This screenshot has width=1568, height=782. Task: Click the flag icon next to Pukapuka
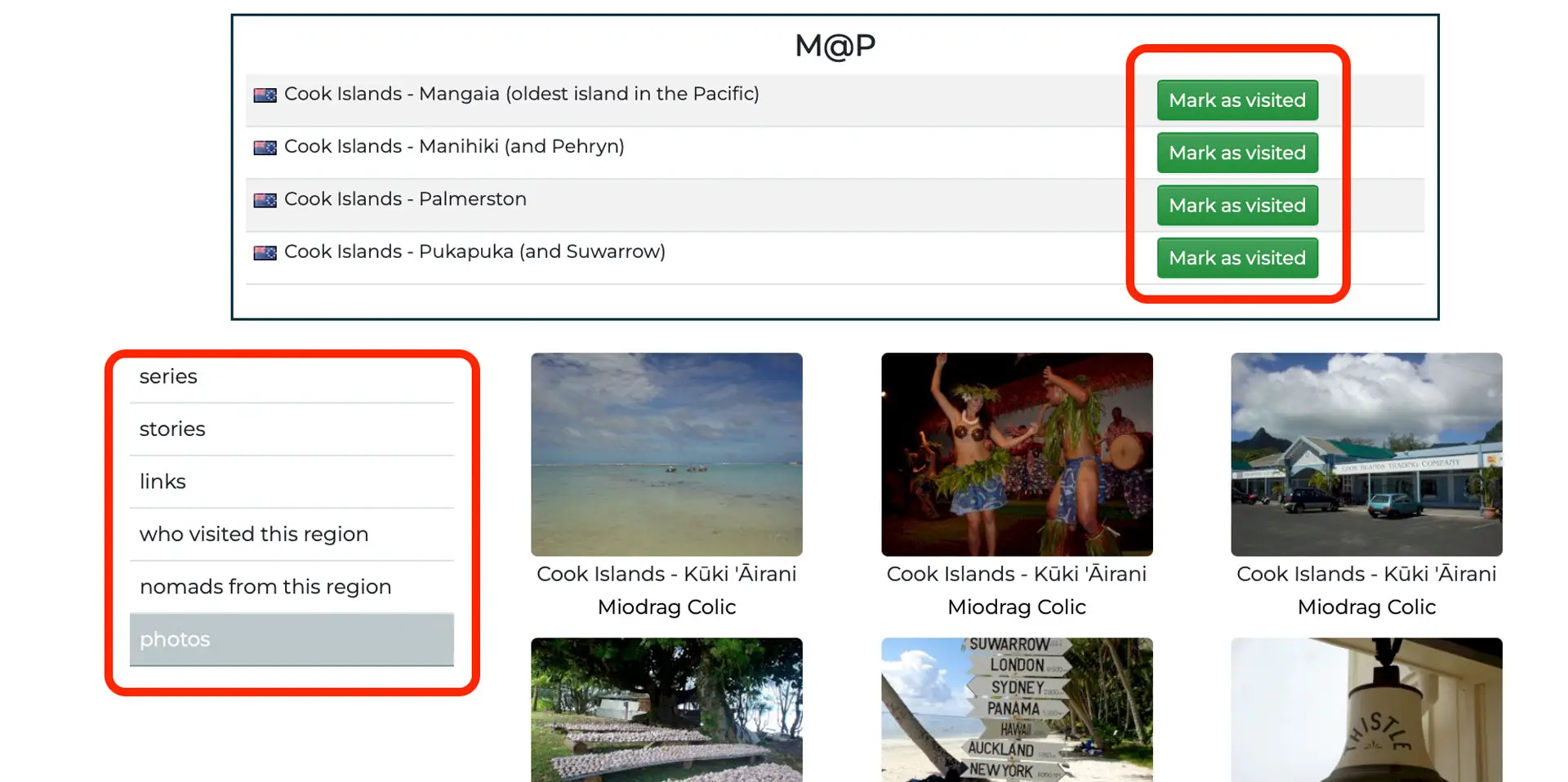265,253
